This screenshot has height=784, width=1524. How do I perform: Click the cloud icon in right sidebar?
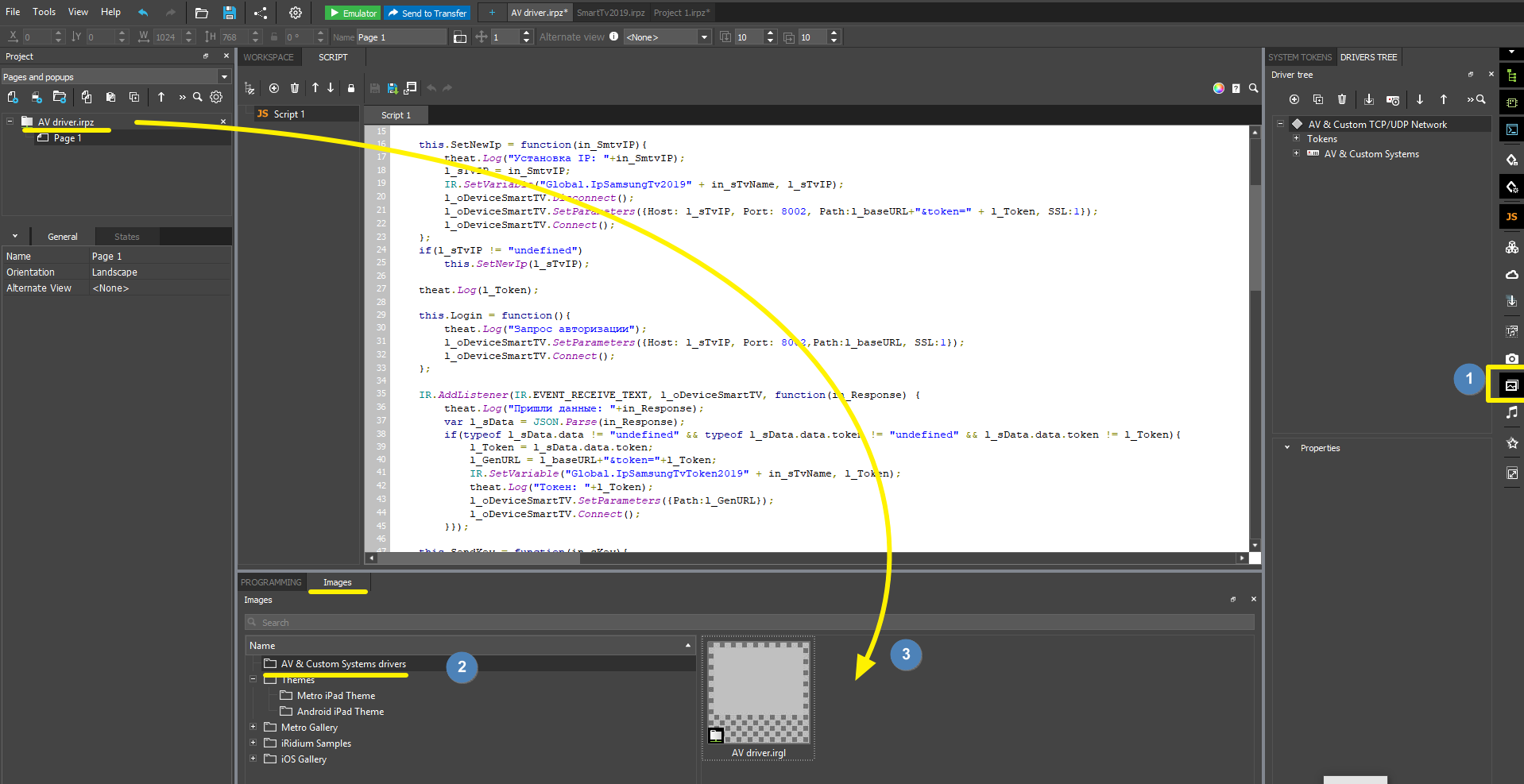click(1511, 274)
